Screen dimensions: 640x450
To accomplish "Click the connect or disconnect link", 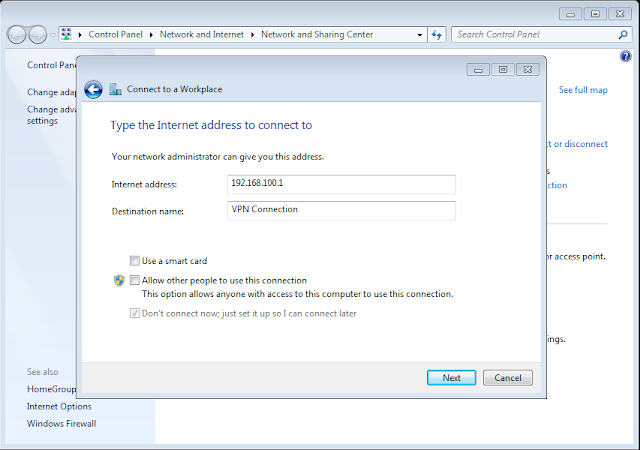I will pyautogui.click(x=577, y=144).
